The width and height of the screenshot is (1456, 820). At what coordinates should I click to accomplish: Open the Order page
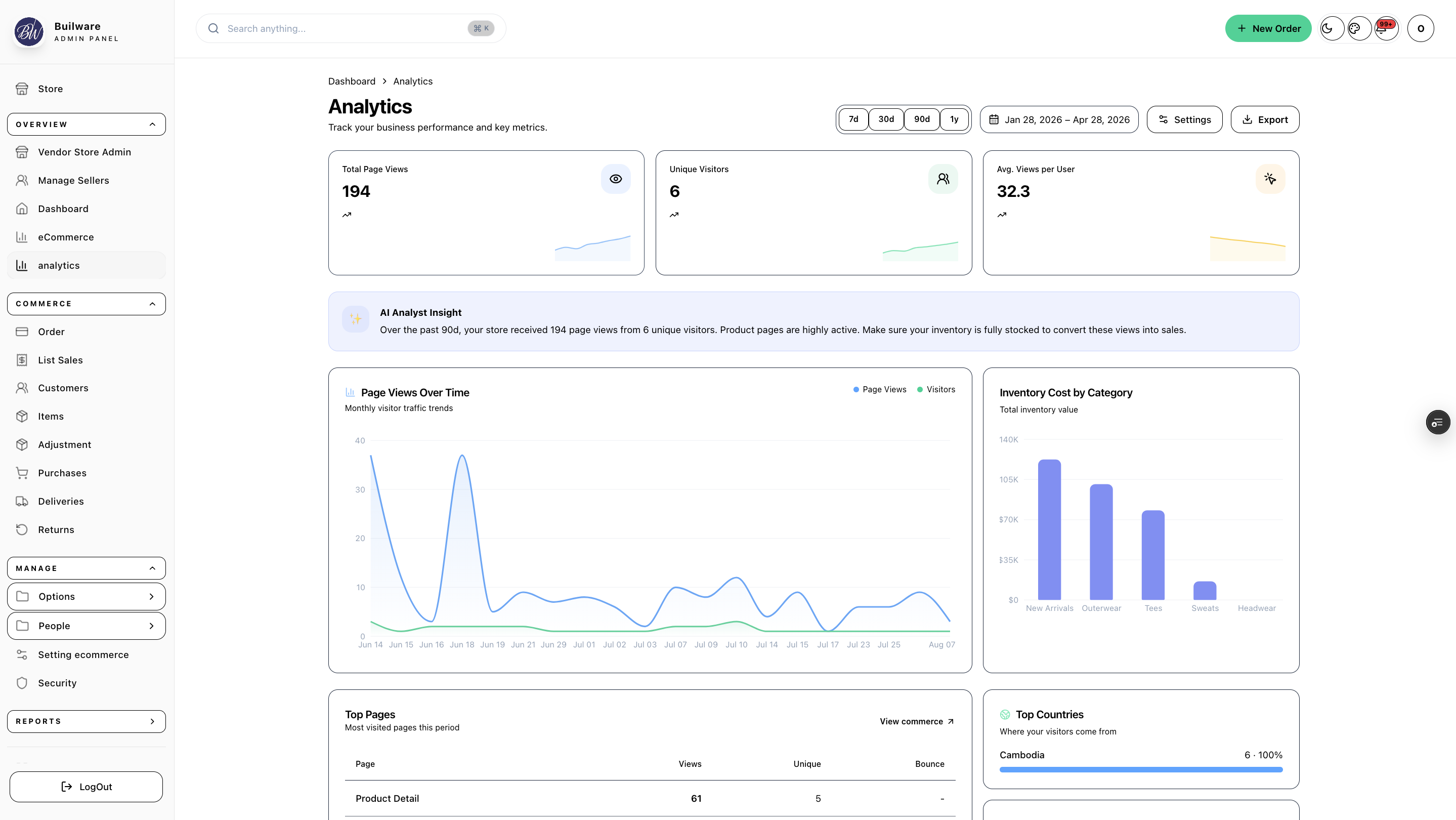click(x=87, y=332)
